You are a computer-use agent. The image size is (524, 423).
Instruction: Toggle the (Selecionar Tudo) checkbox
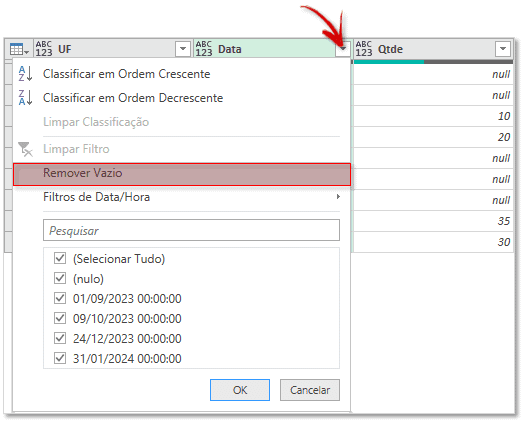[x=60, y=258]
